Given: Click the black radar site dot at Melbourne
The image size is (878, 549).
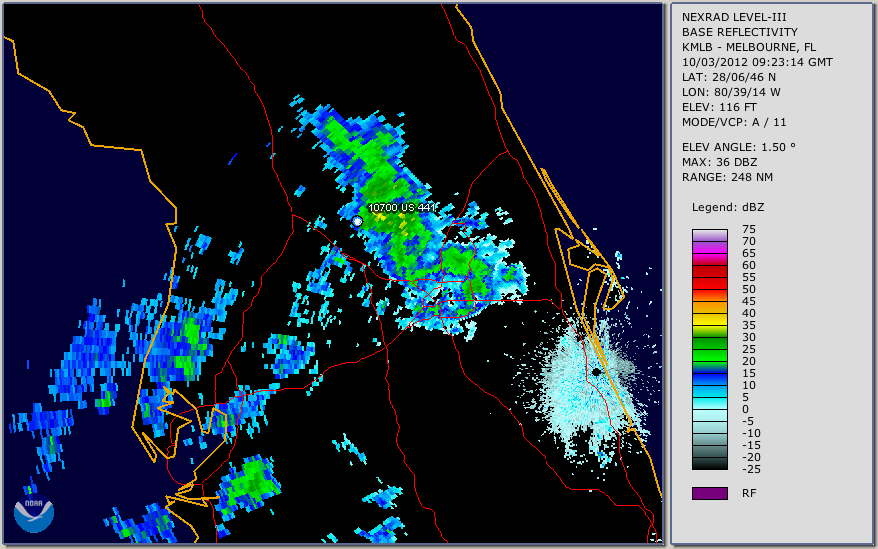Looking at the screenshot, I should pos(596,372).
